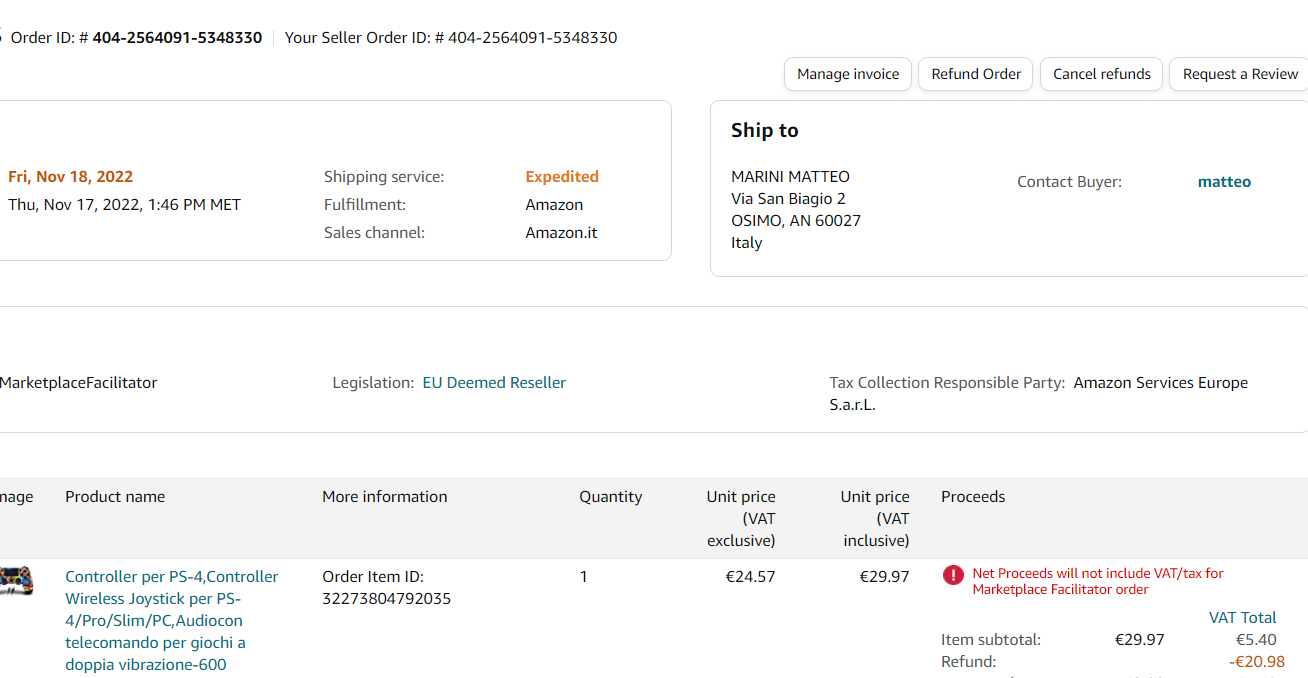Image resolution: width=1308 pixels, height=678 pixels.
Task: Click Request a Review button
Action: tap(1240, 74)
